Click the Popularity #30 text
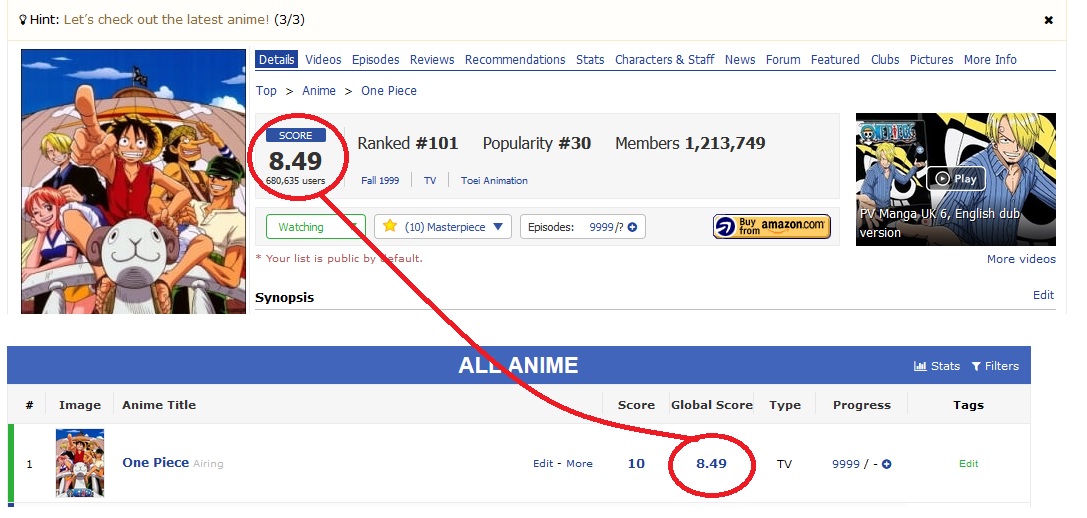This screenshot has height=518, width=1087. [x=537, y=144]
